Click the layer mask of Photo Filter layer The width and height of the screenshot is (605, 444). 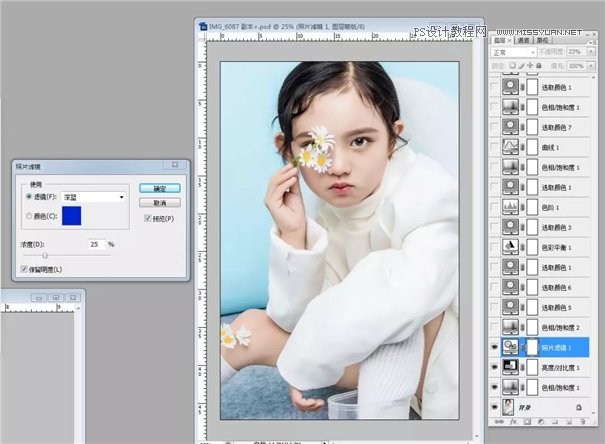tap(534, 347)
